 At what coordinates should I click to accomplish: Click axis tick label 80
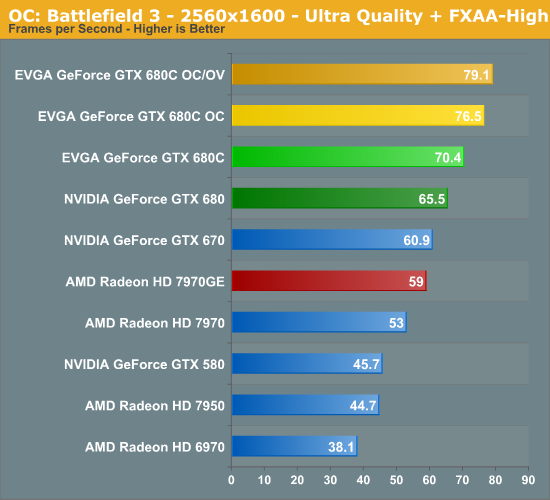tap(495, 480)
